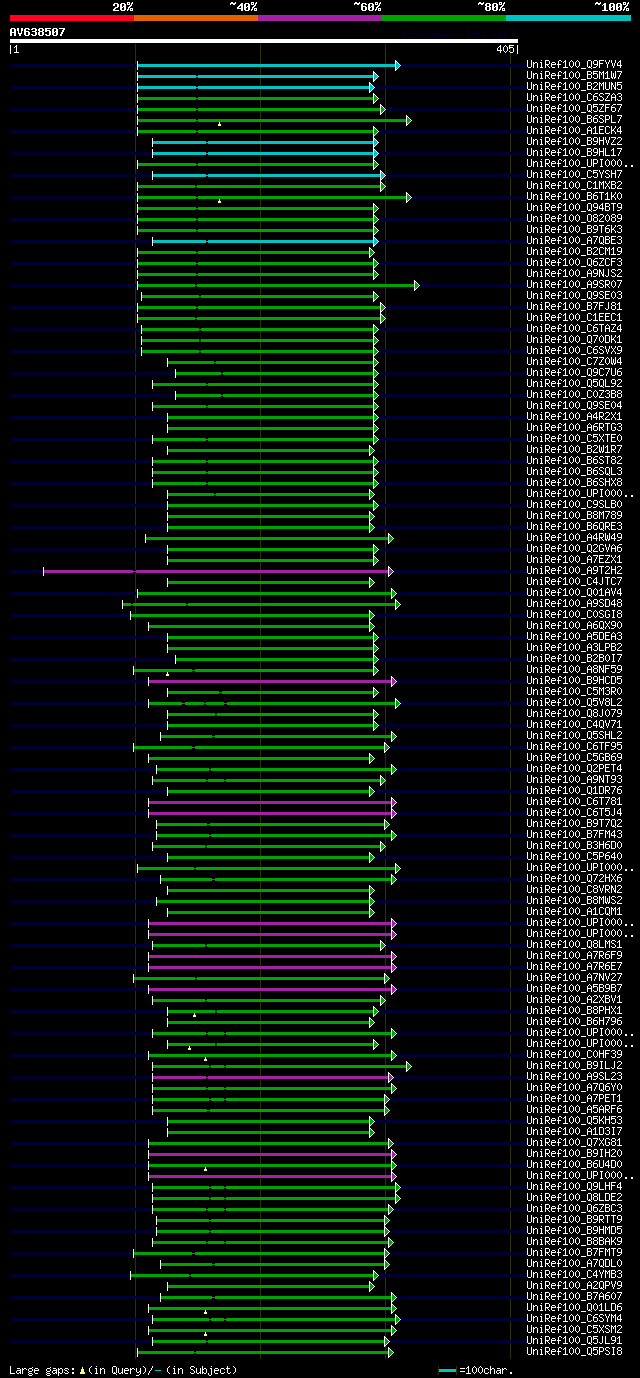640x1378 pixels.
Task: Click the orange ~40% identity legend bar
Action: 196,18
